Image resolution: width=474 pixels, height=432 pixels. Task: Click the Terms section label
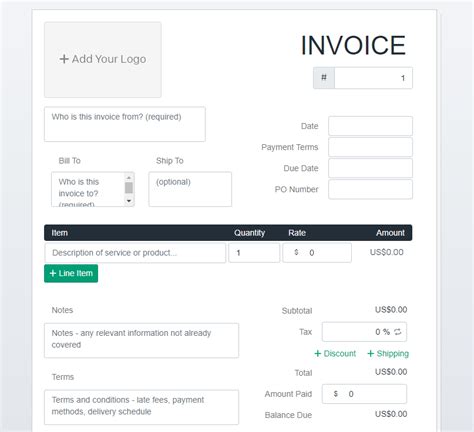63,377
